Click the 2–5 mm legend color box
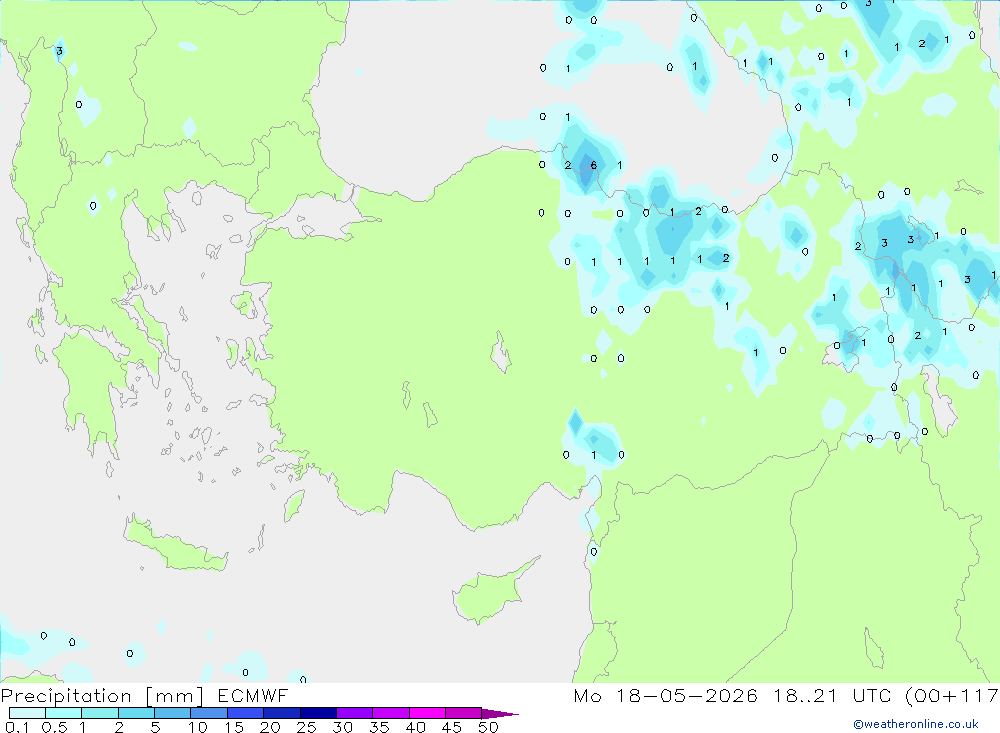Screen dimensions: 1000x733 pyautogui.click(x=136, y=713)
